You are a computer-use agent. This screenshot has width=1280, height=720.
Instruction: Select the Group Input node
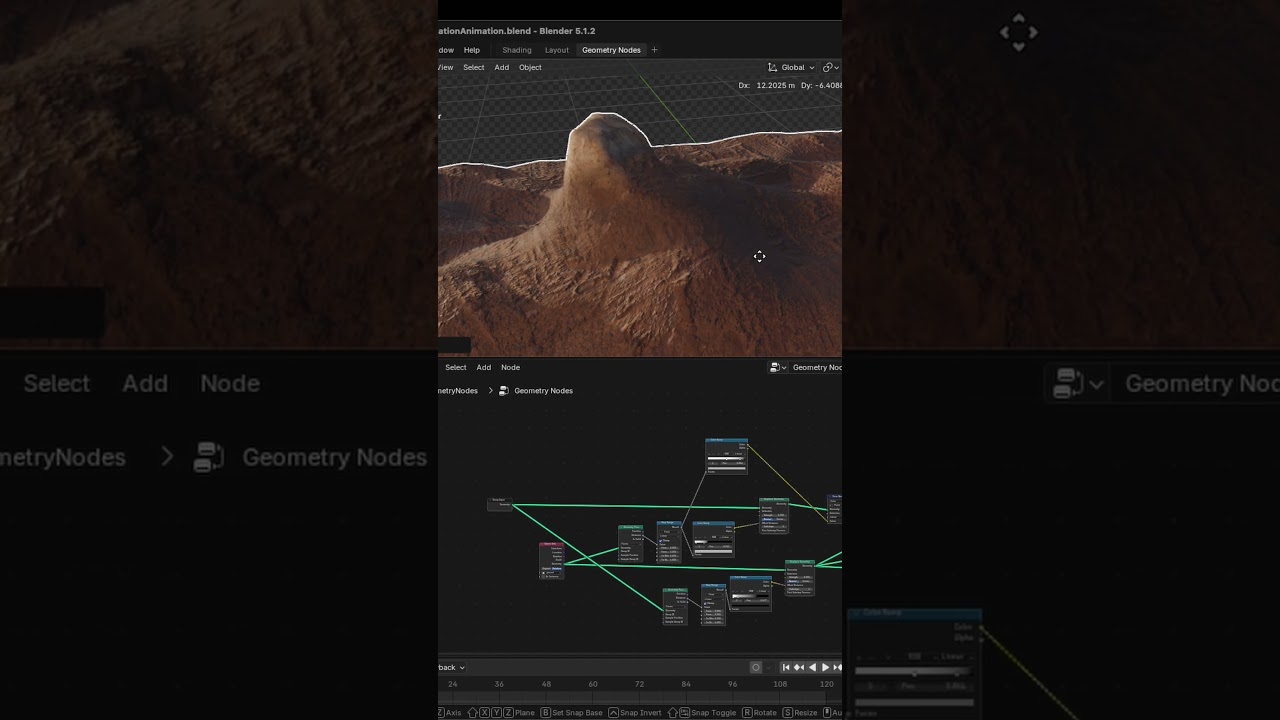tap(500, 504)
